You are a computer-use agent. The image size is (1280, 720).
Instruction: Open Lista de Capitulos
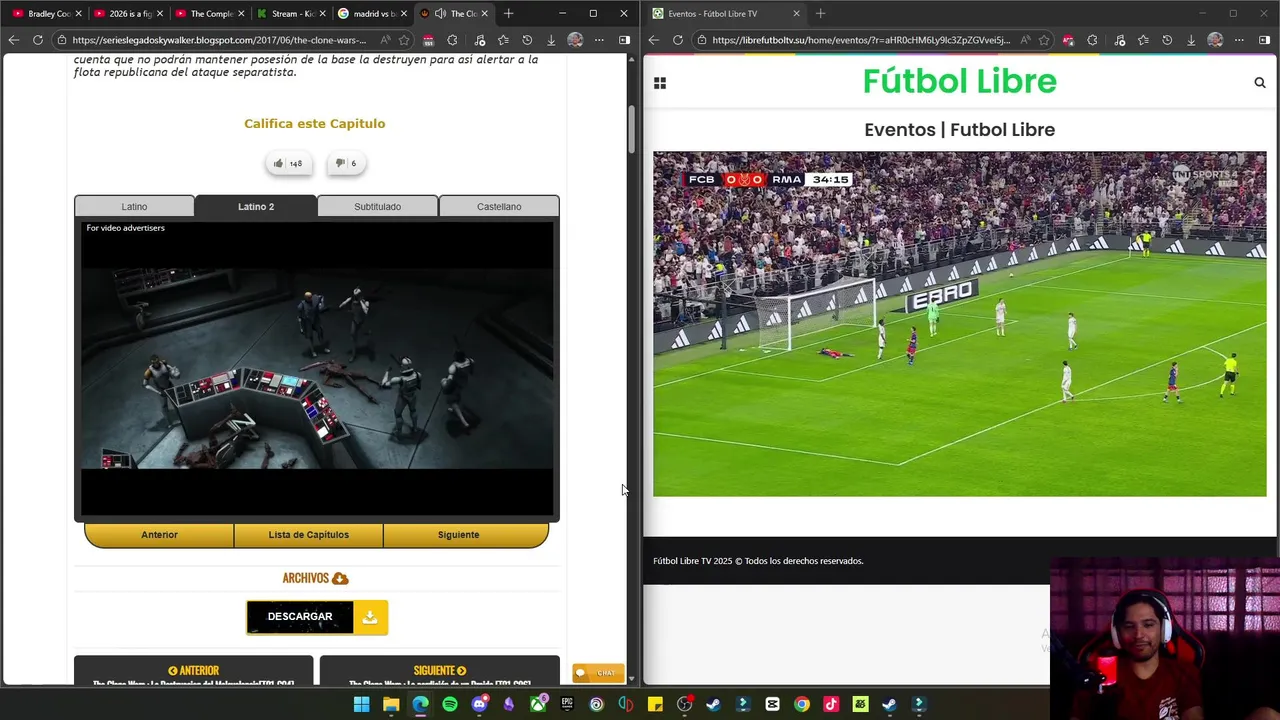pos(308,535)
